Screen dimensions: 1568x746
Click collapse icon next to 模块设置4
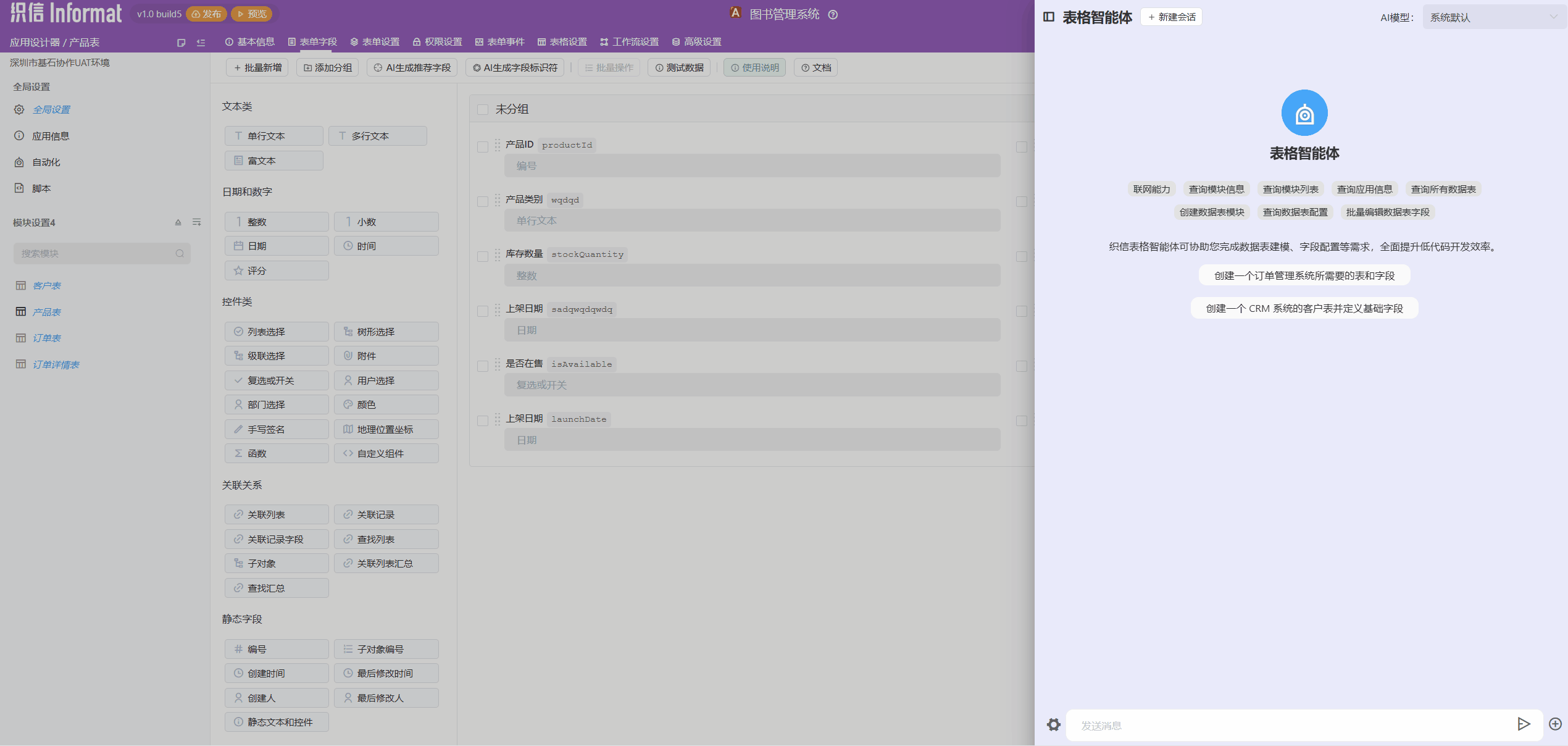coord(178,222)
